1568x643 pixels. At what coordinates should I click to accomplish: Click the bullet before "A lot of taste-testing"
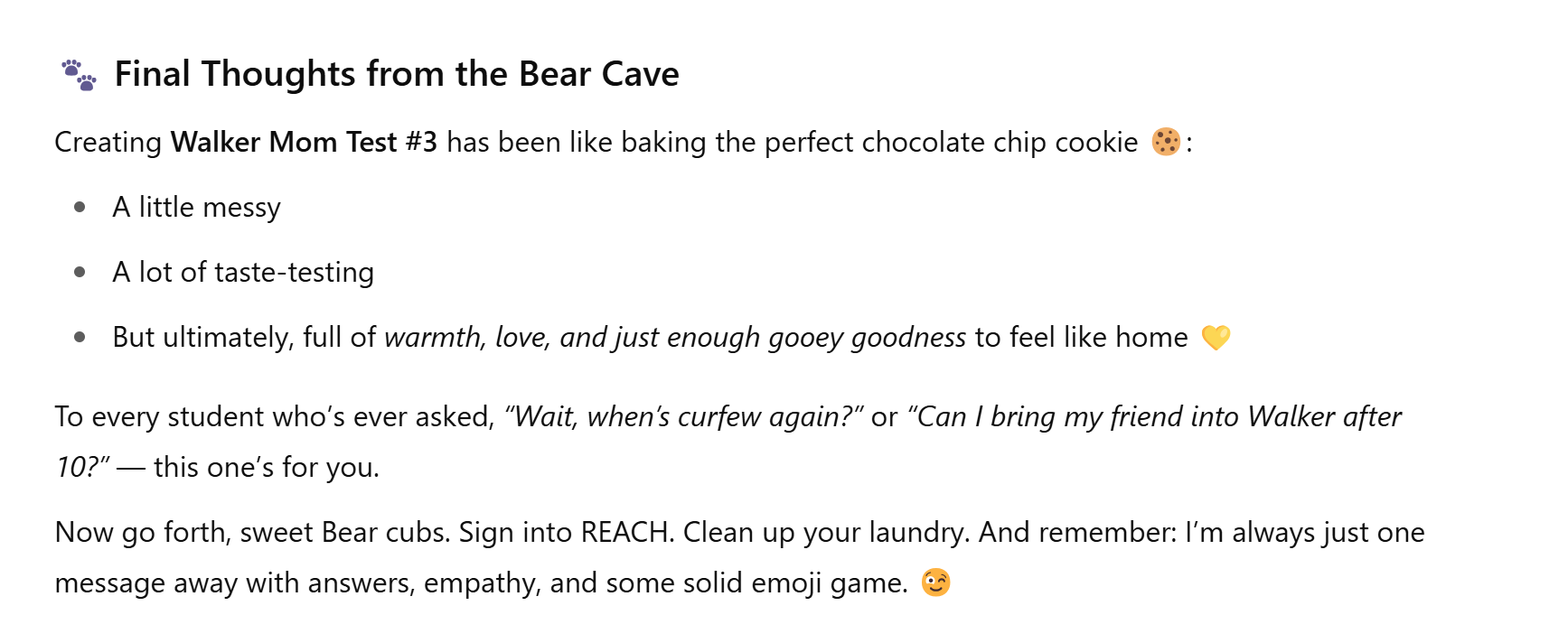[x=80, y=273]
